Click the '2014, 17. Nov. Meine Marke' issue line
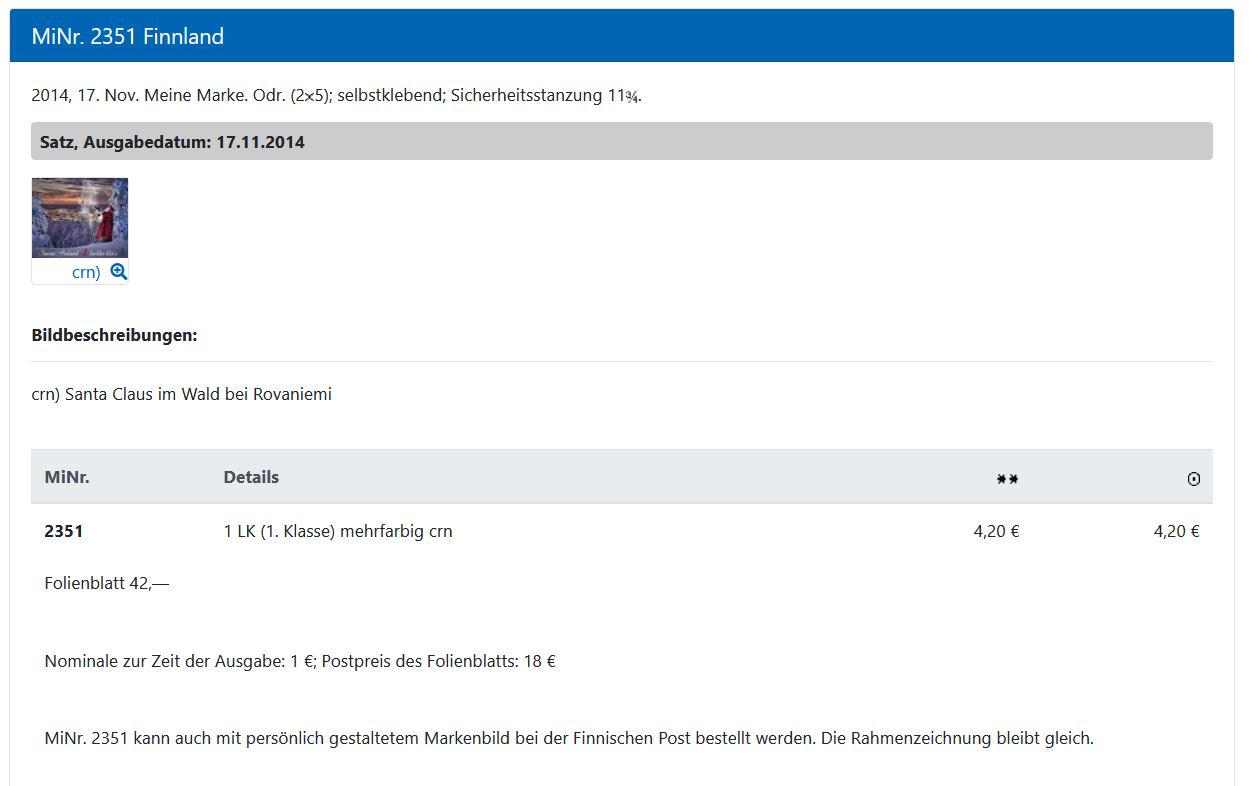Image resolution: width=1258 pixels, height=786 pixels. coord(336,96)
